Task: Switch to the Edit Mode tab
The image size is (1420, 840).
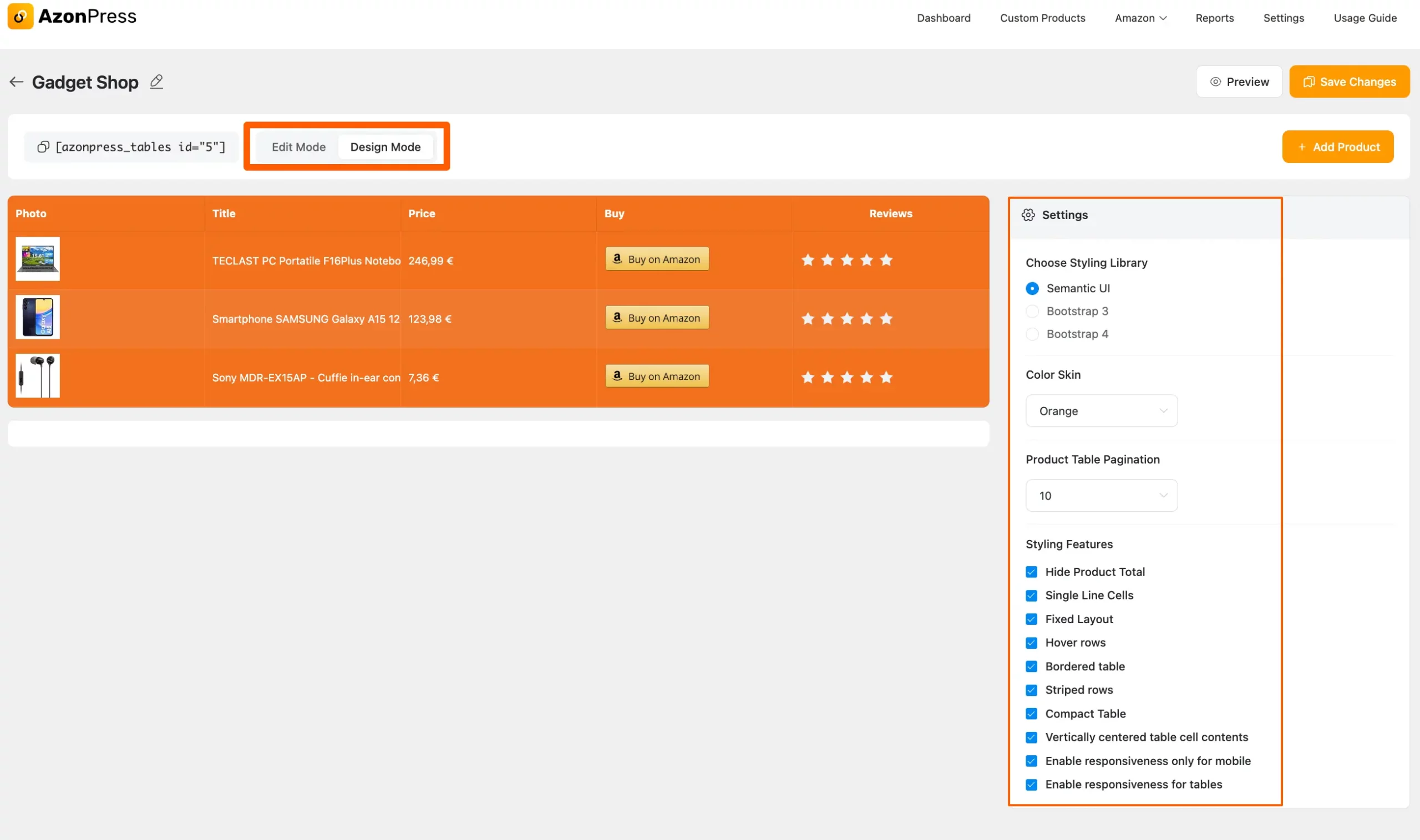Action: [x=299, y=147]
